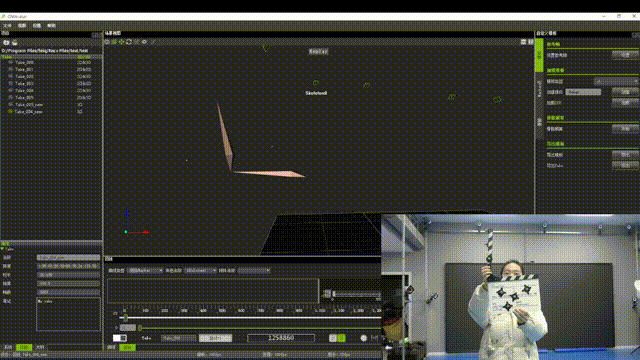Select the green four-arrow move icon in viewport toolbar
This screenshot has width=640, height=360.
[122, 42]
